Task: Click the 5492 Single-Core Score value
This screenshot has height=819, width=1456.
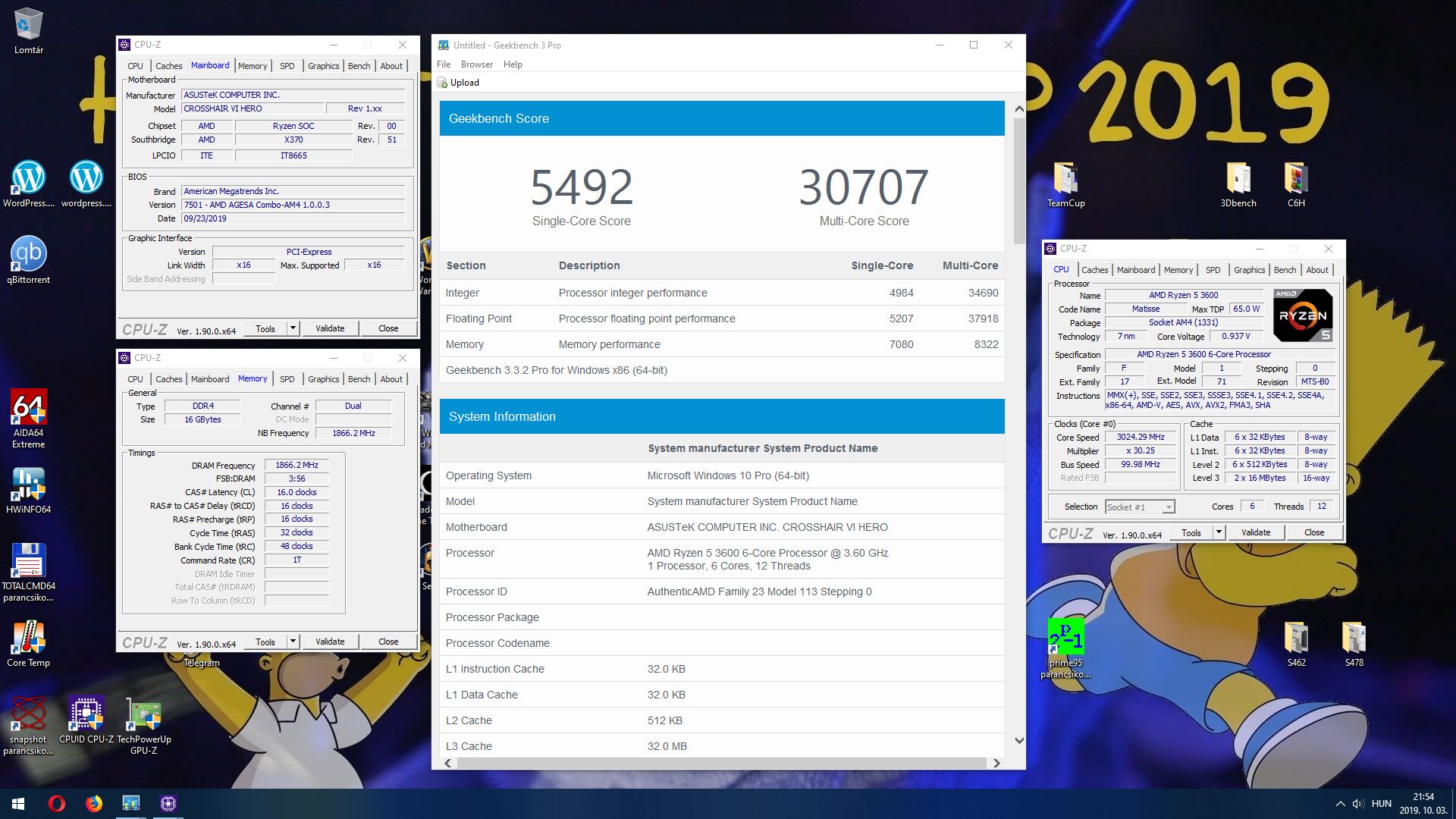Action: pyautogui.click(x=582, y=187)
